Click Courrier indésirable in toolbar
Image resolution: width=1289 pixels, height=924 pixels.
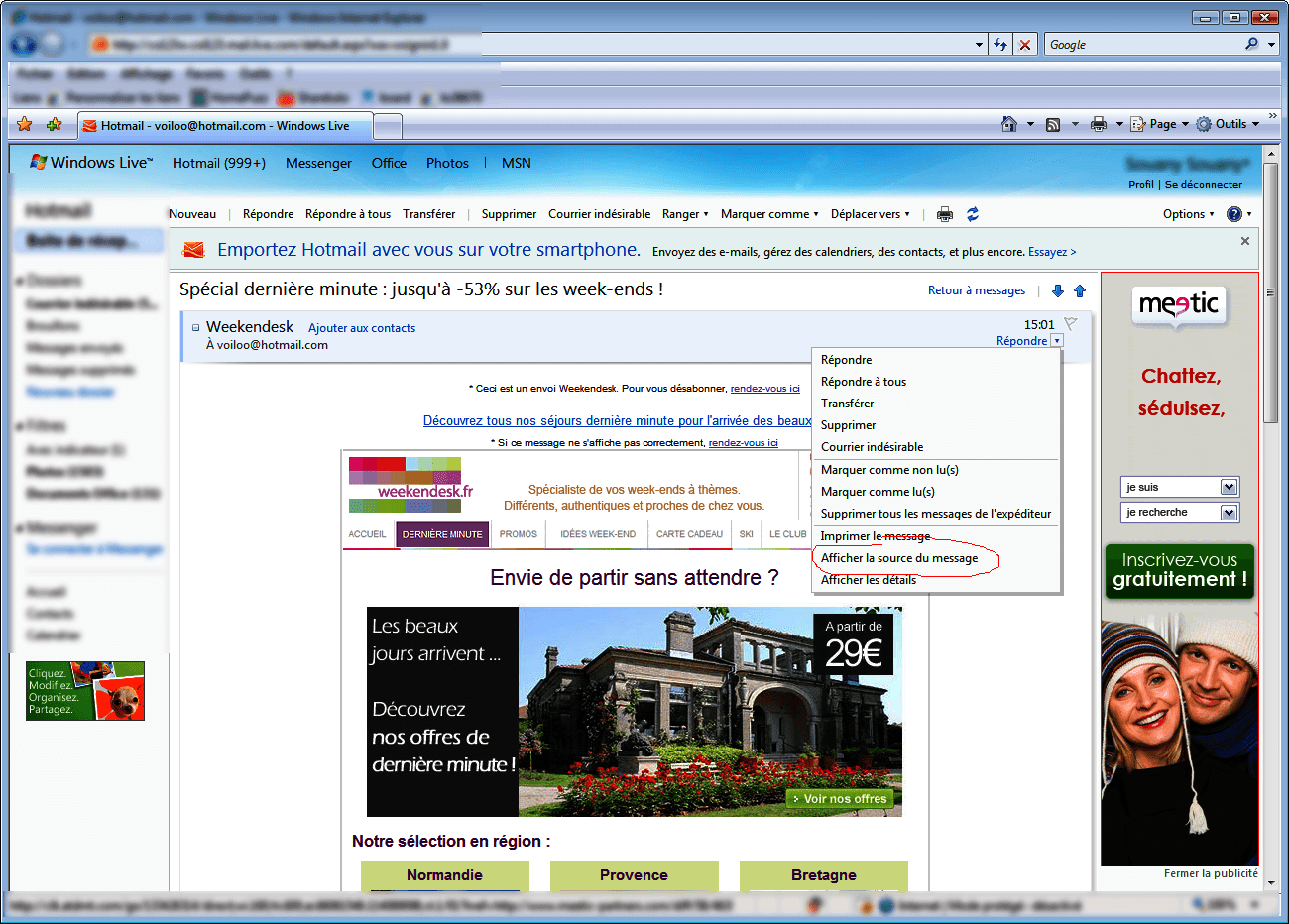(x=600, y=214)
